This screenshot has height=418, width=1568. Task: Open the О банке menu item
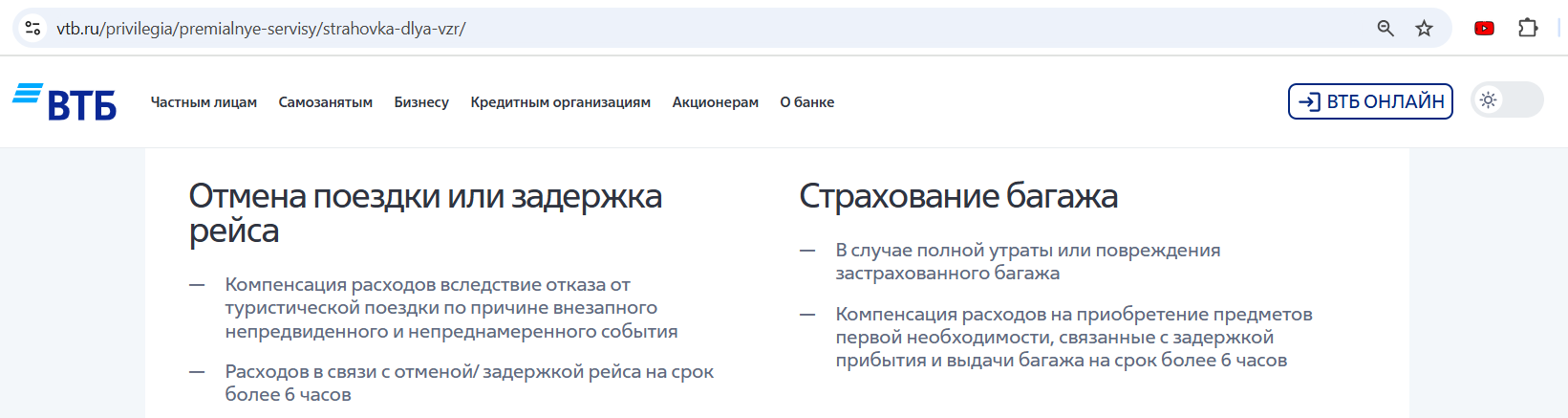[x=807, y=102]
